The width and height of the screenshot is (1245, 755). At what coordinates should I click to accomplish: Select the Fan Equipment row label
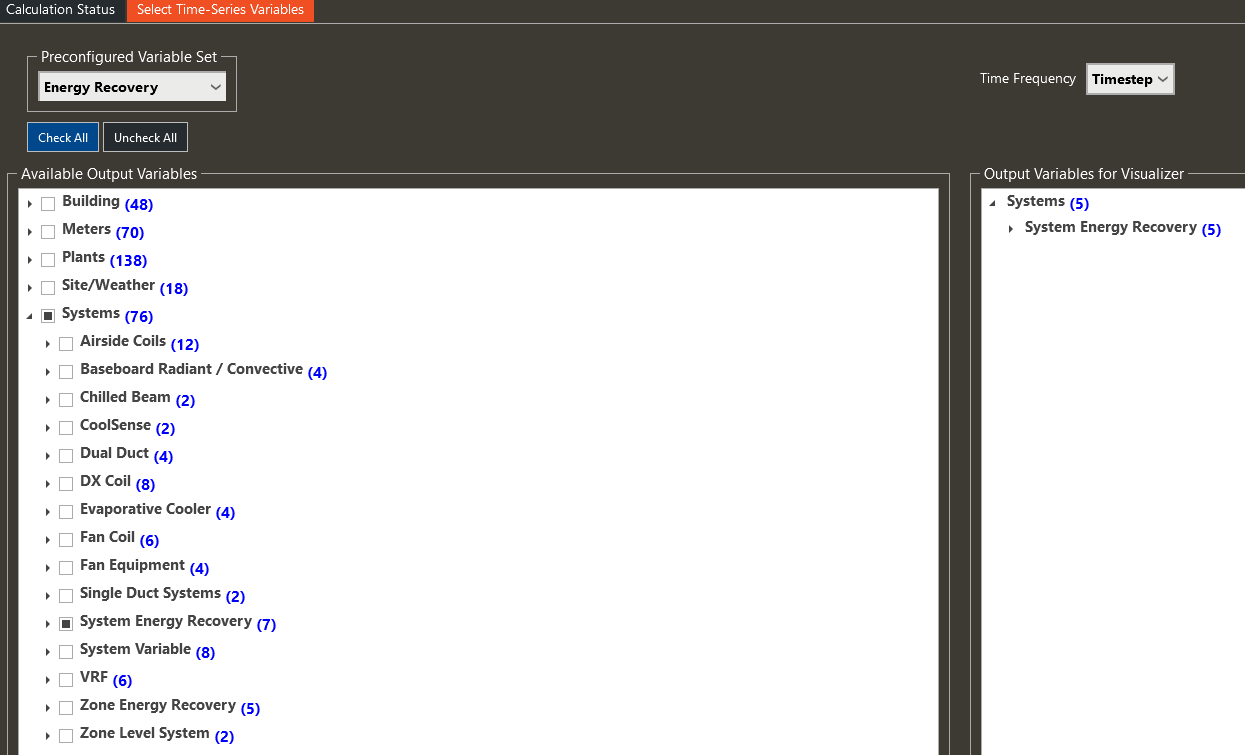(132, 565)
